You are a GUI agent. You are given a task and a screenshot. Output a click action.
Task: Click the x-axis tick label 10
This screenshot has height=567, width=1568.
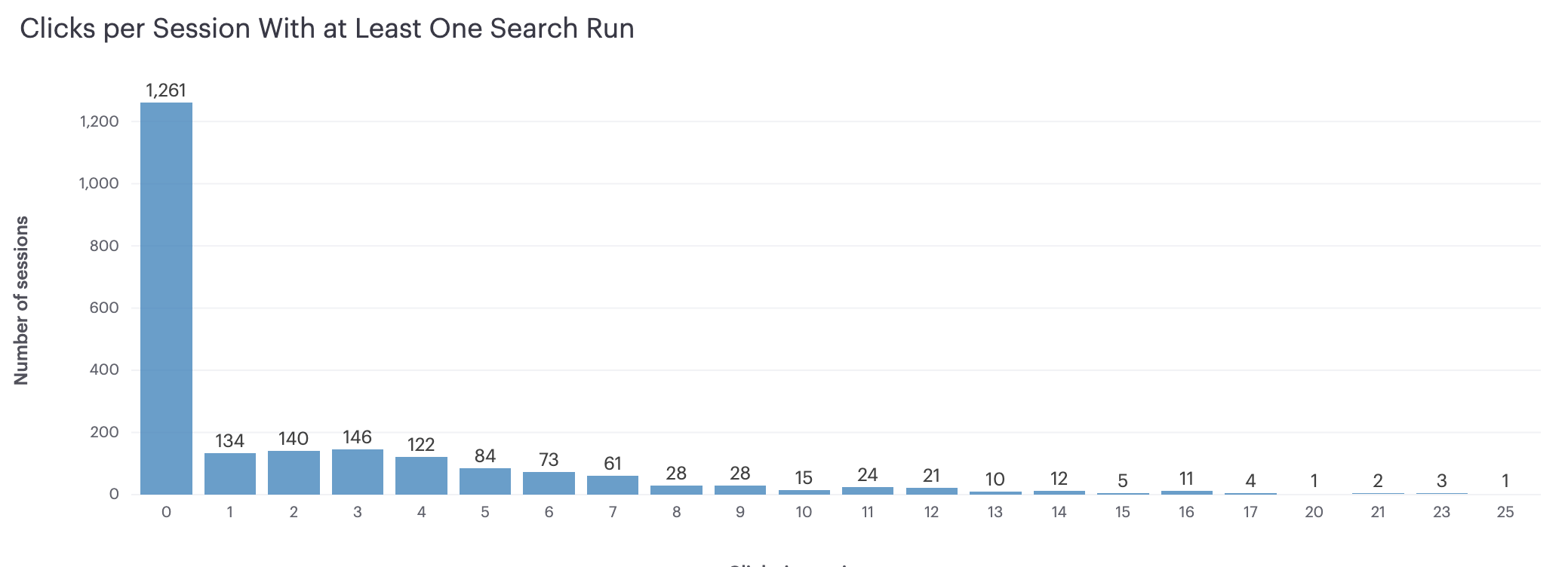point(804,512)
